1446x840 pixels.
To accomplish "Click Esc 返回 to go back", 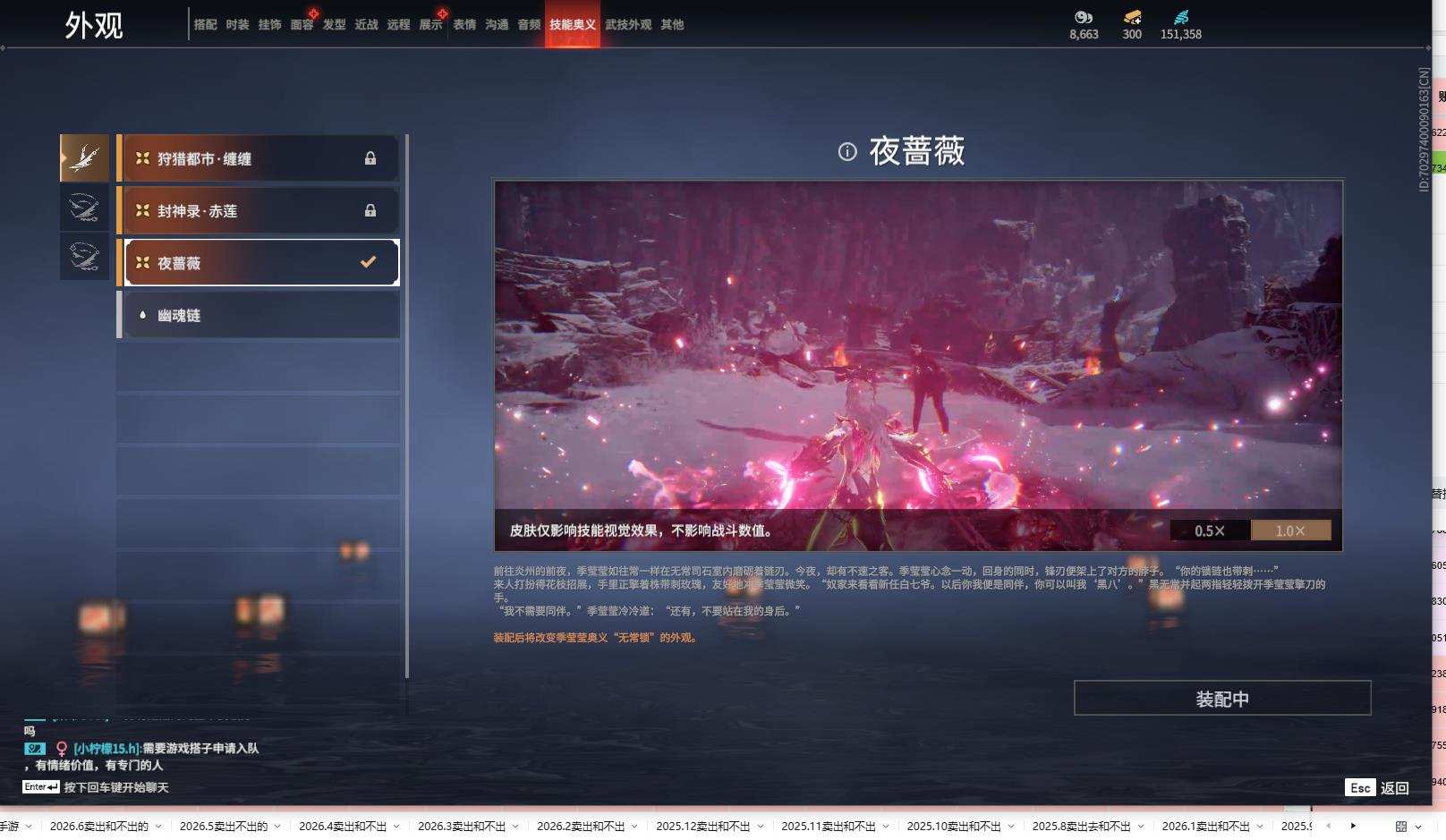I will [x=1378, y=788].
